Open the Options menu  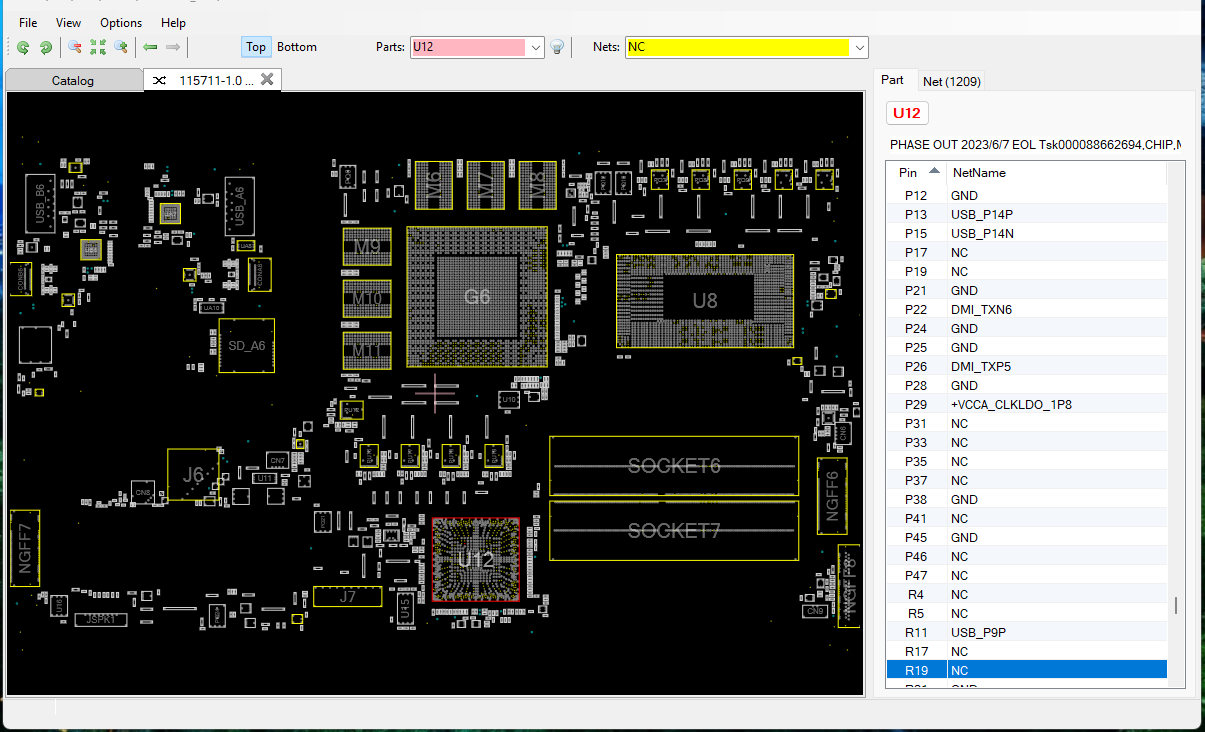click(x=121, y=22)
